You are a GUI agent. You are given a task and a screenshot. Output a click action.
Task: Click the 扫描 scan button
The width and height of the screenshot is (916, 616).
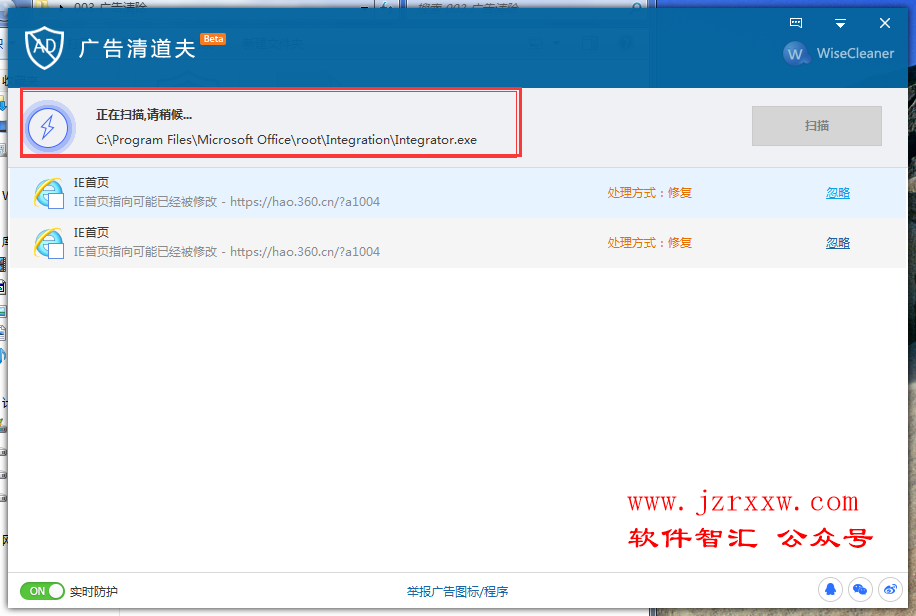[x=817, y=126]
